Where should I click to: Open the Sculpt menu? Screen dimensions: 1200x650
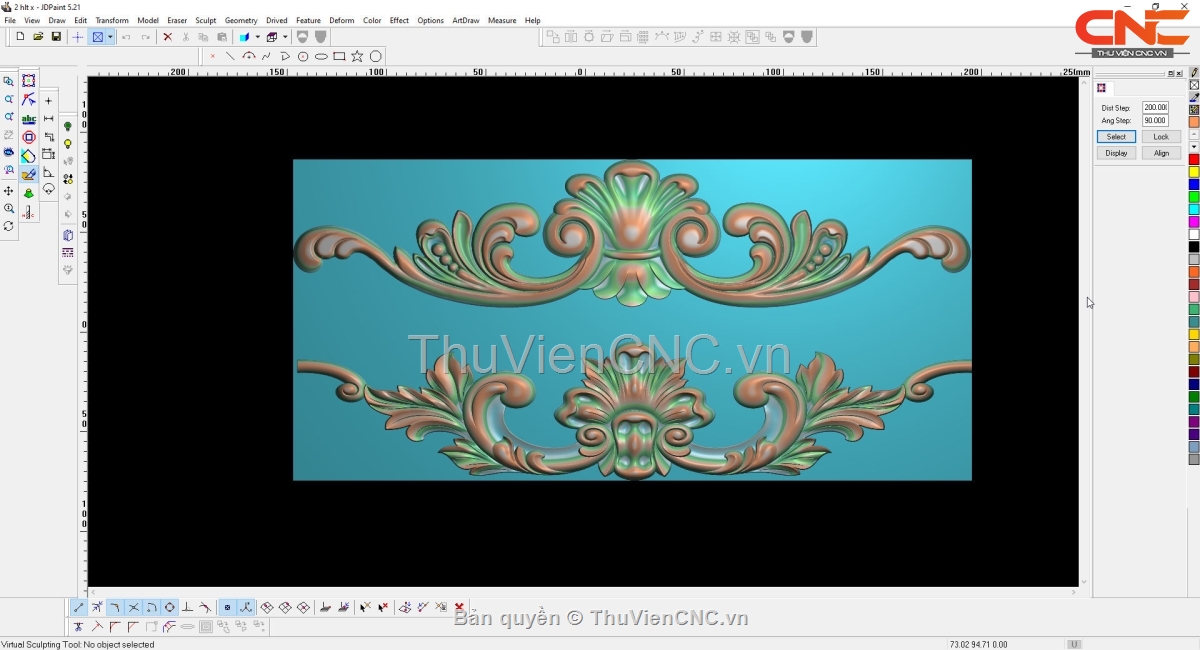[x=205, y=20]
